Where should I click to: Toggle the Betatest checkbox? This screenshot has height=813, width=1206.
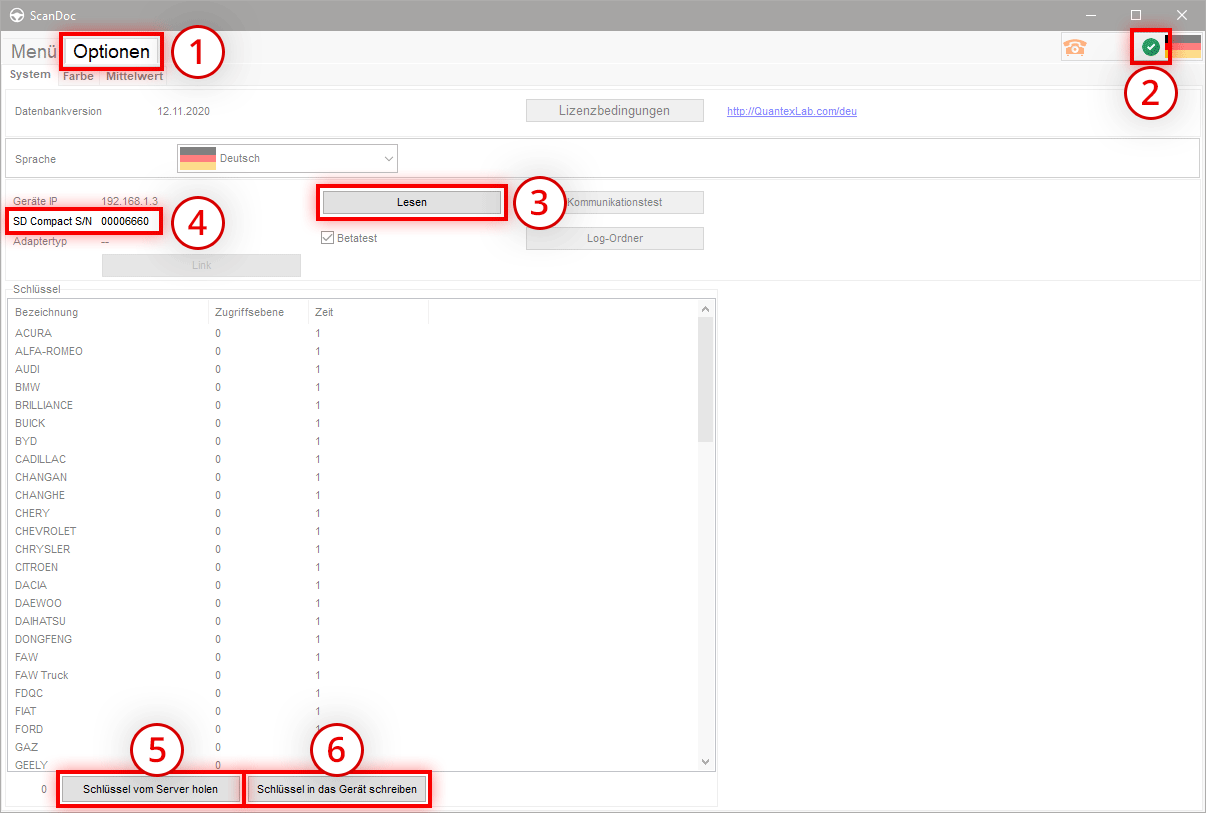[327, 238]
